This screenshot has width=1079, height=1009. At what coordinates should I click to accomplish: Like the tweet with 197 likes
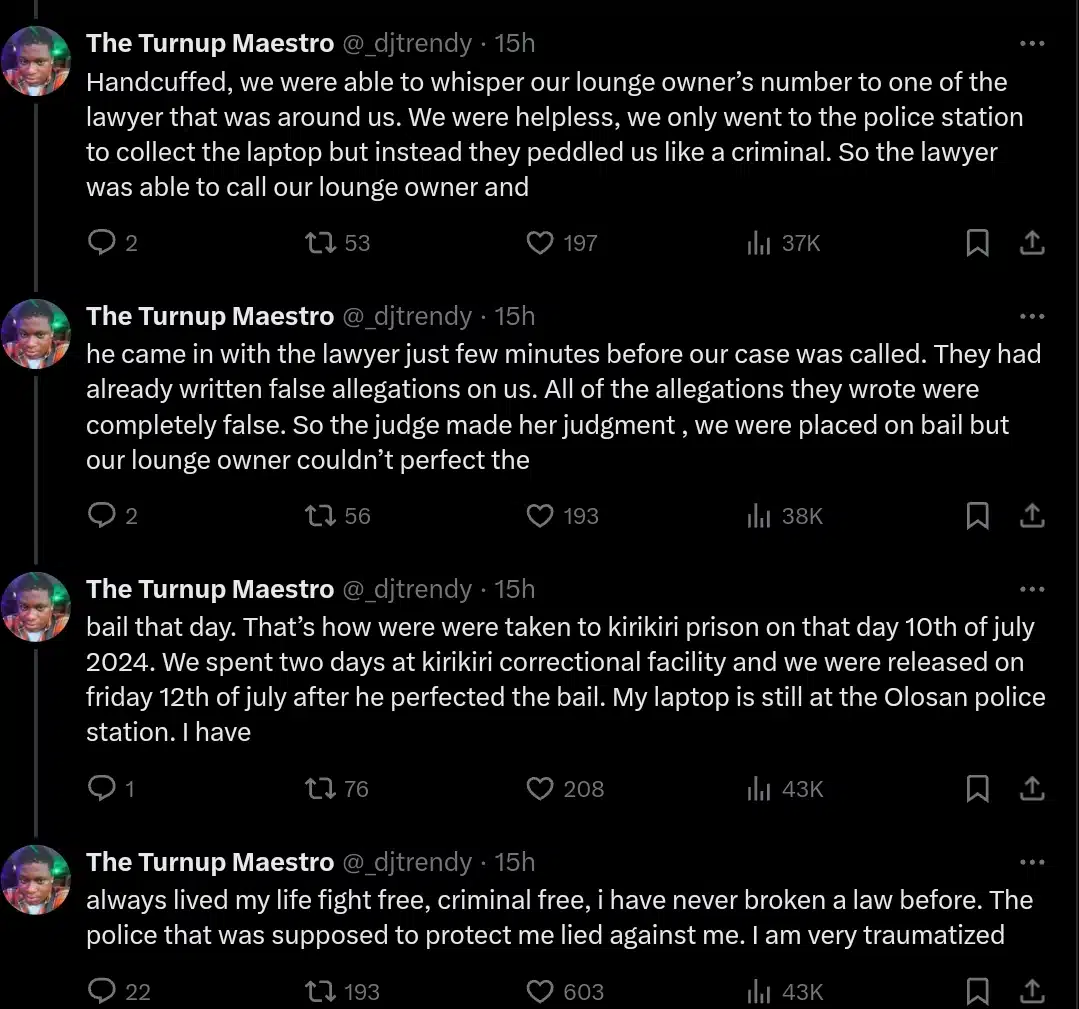click(x=540, y=243)
